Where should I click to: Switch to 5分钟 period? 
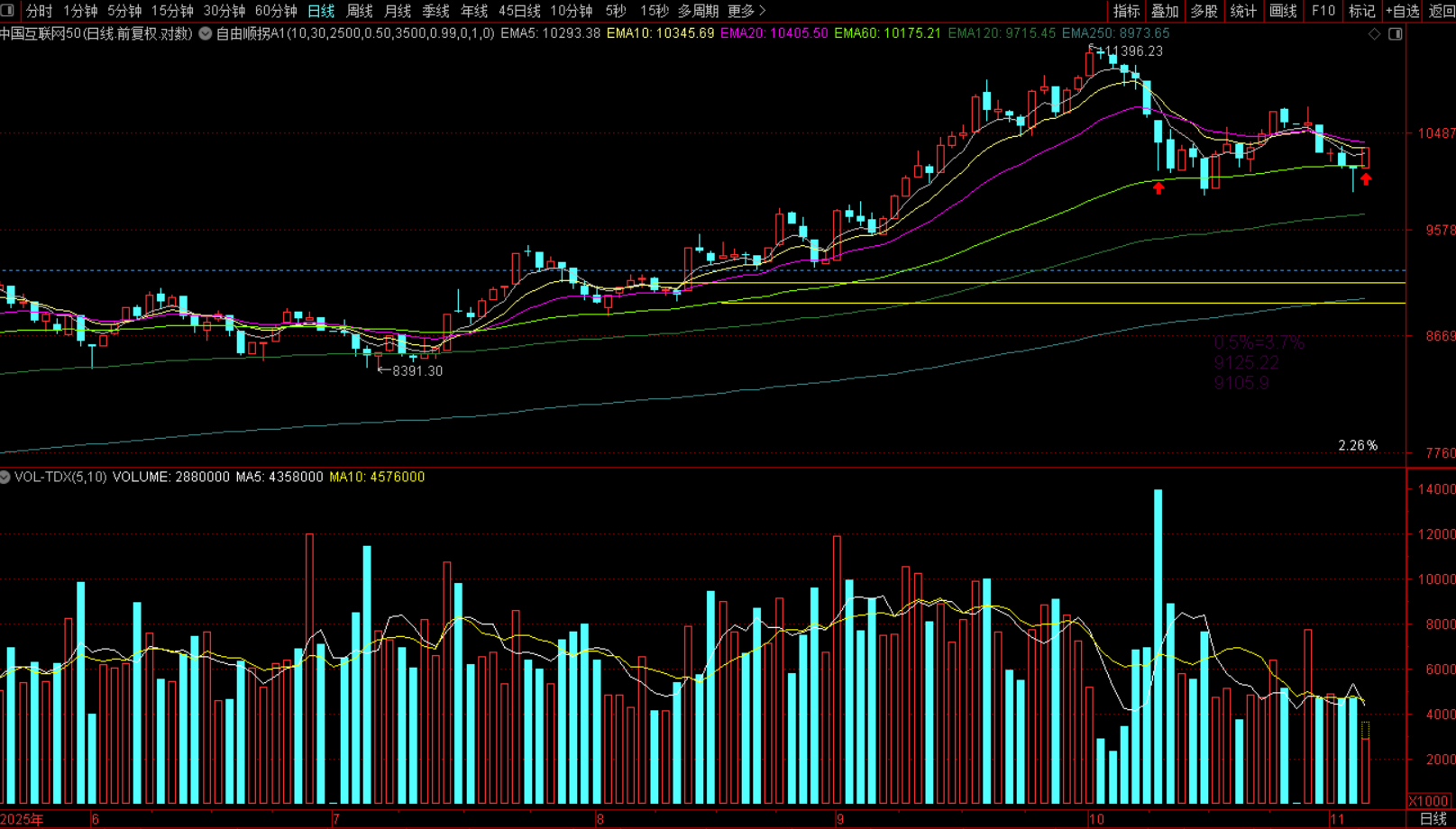click(124, 11)
